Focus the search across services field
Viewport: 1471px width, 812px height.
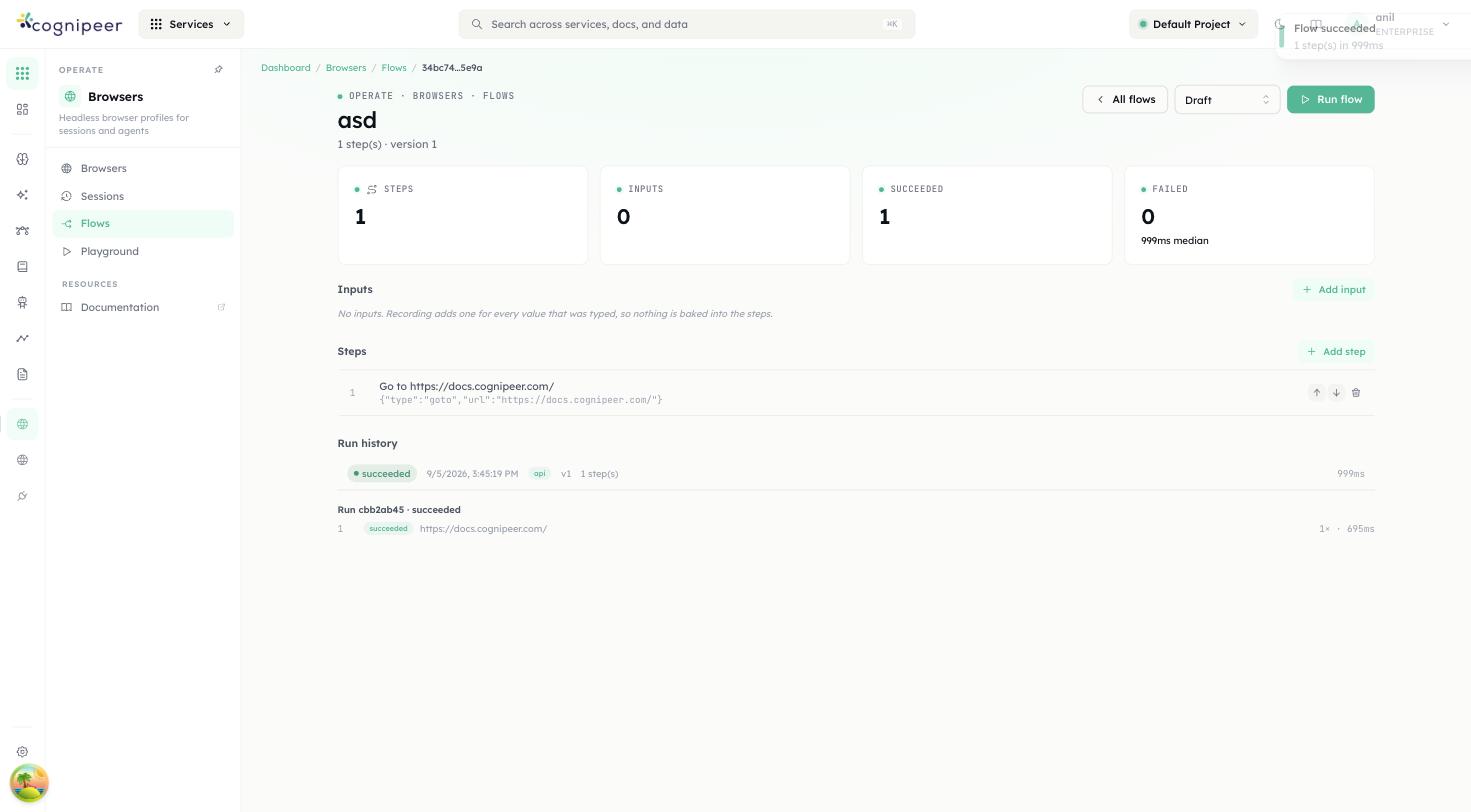tap(687, 24)
